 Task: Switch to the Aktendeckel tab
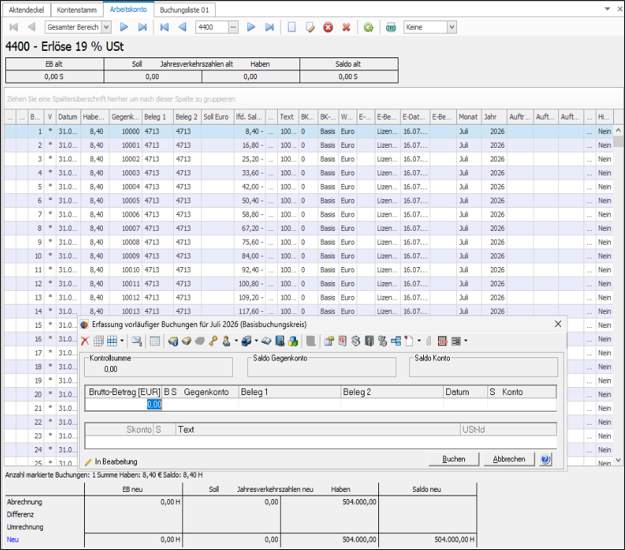coord(26,10)
